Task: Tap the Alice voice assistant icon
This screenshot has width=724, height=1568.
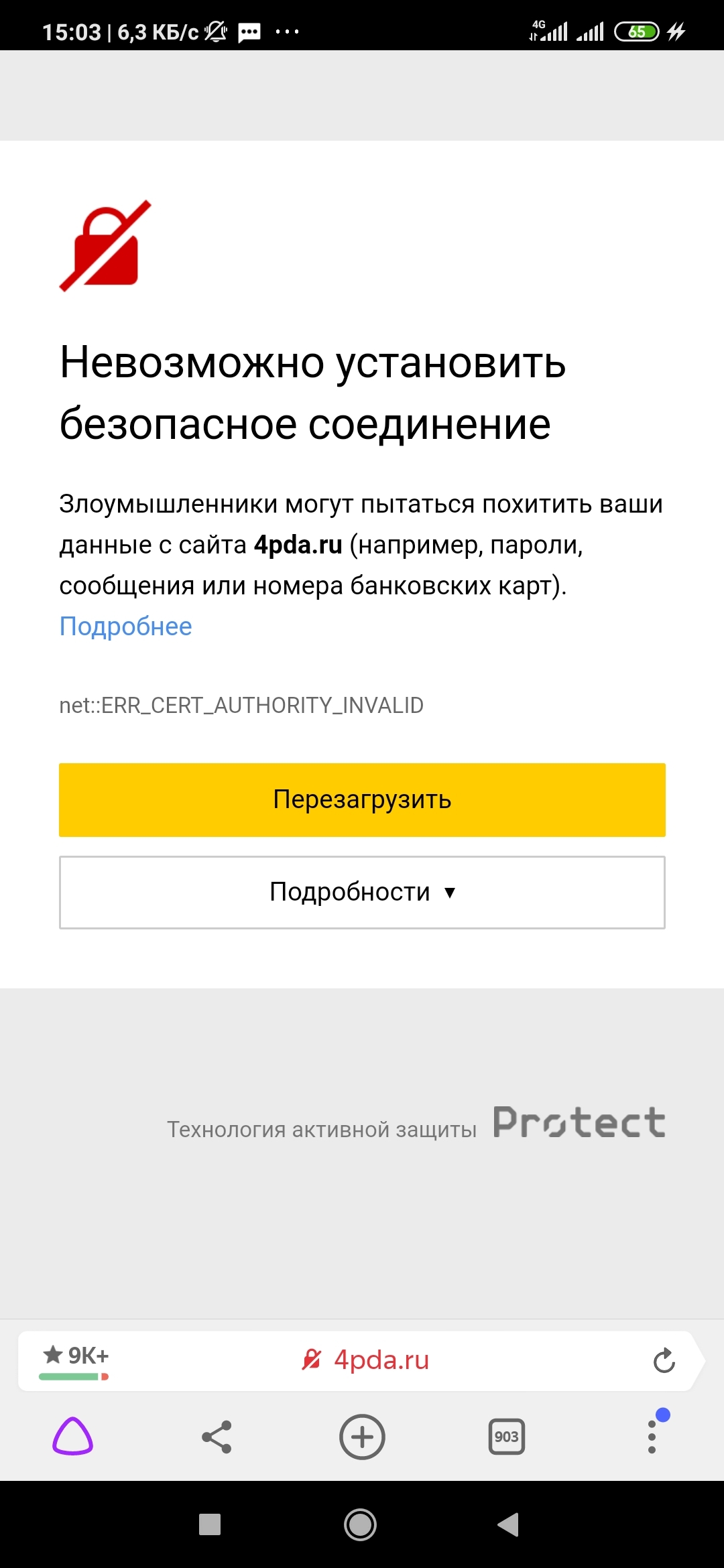Action: click(x=72, y=1437)
